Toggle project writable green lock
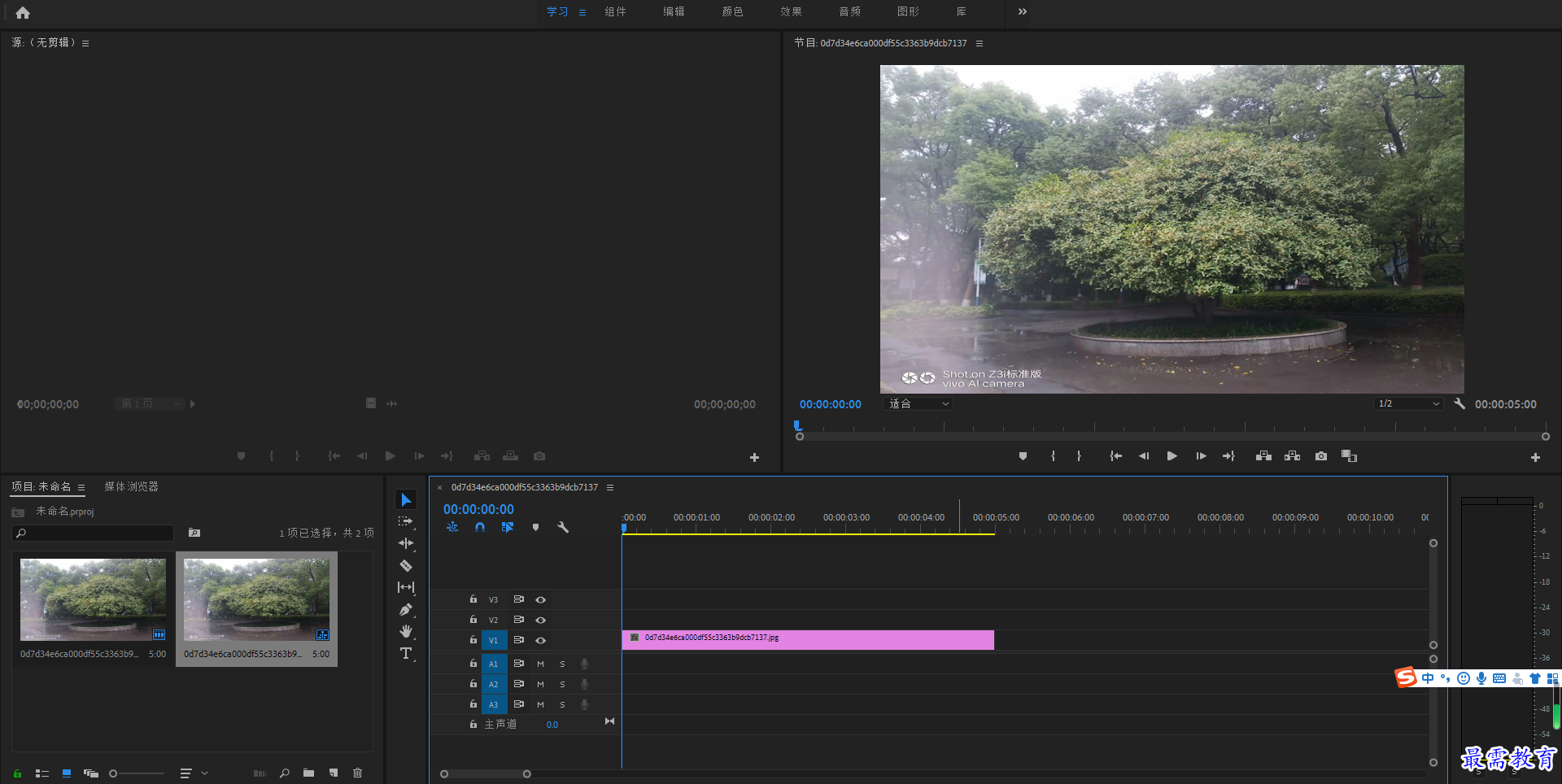Screen dimensions: 1562x784 [x=17, y=773]
